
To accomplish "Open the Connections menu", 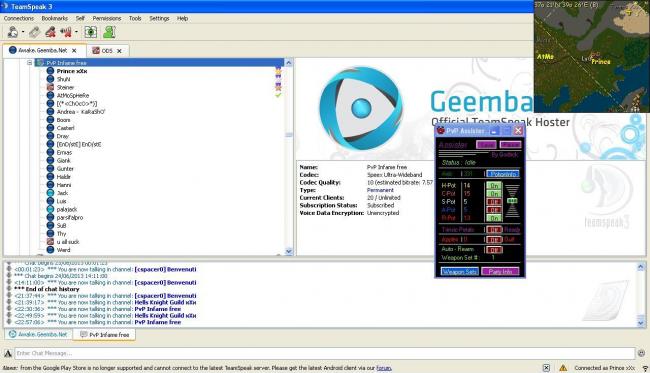I will [19, 18].
